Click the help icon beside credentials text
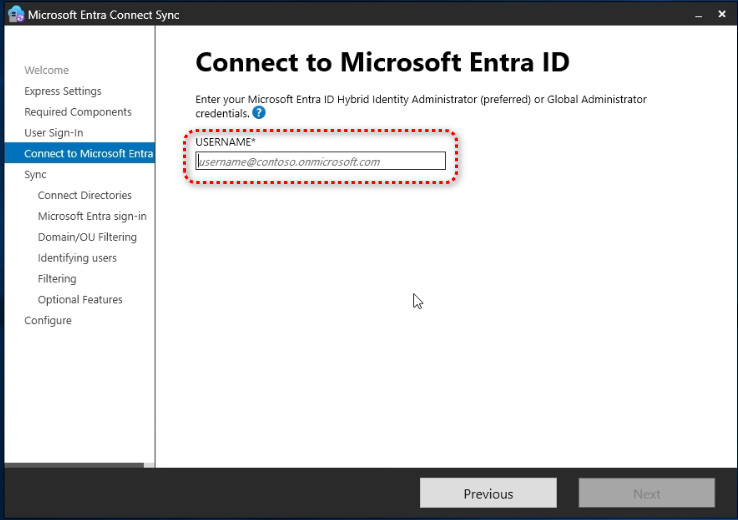 [259, 113]
